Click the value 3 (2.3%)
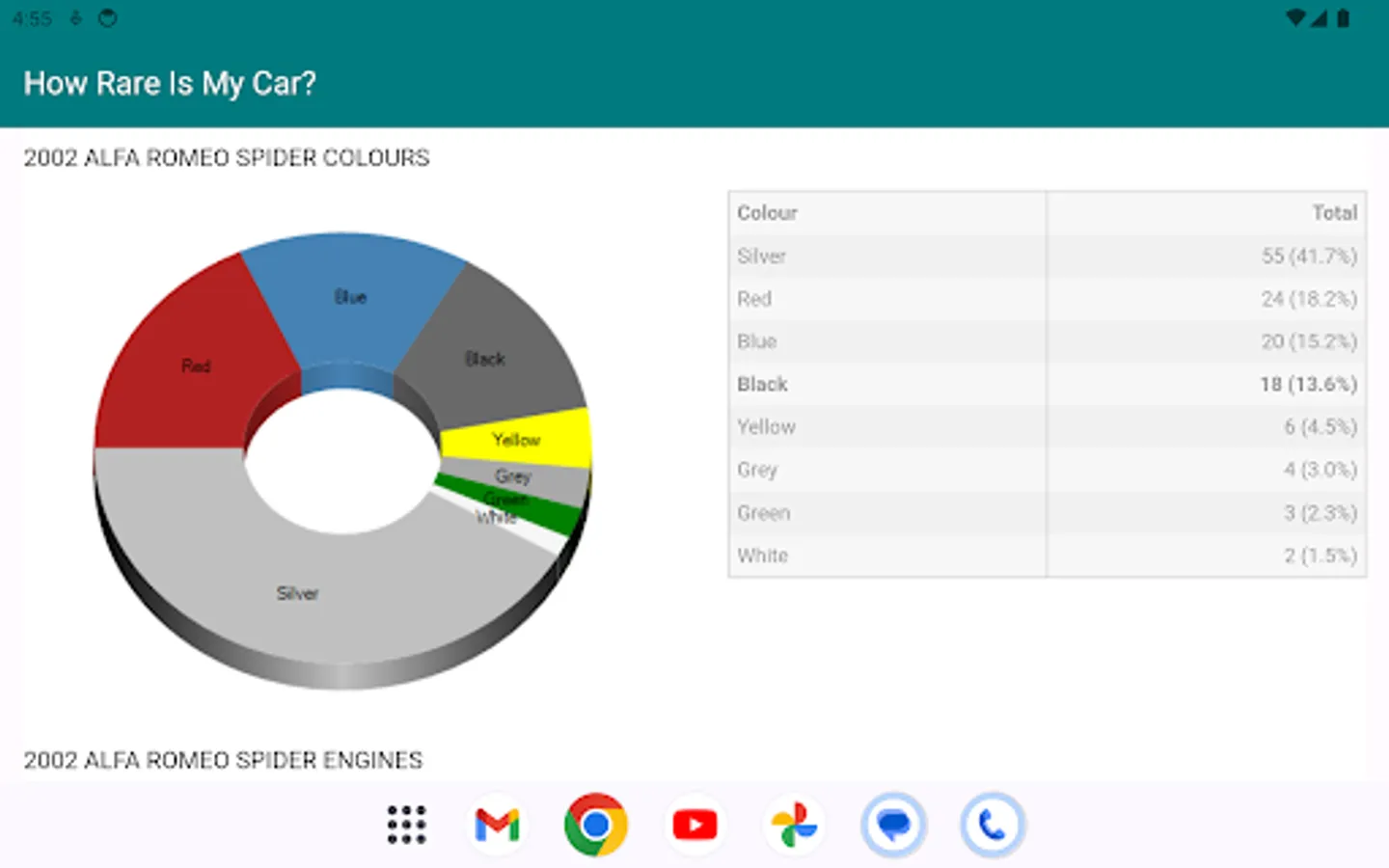1389x868 pixels. pos(1321,513)
